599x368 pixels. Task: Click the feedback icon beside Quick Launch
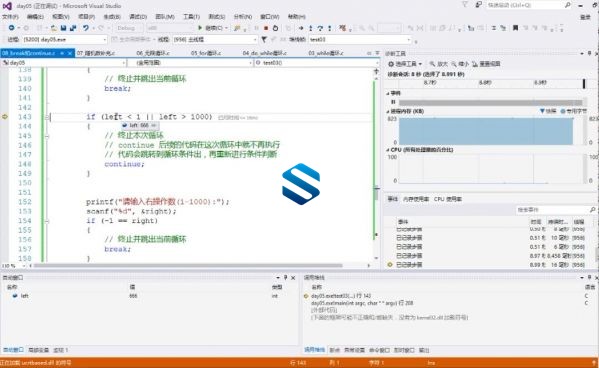pos(478,5)
